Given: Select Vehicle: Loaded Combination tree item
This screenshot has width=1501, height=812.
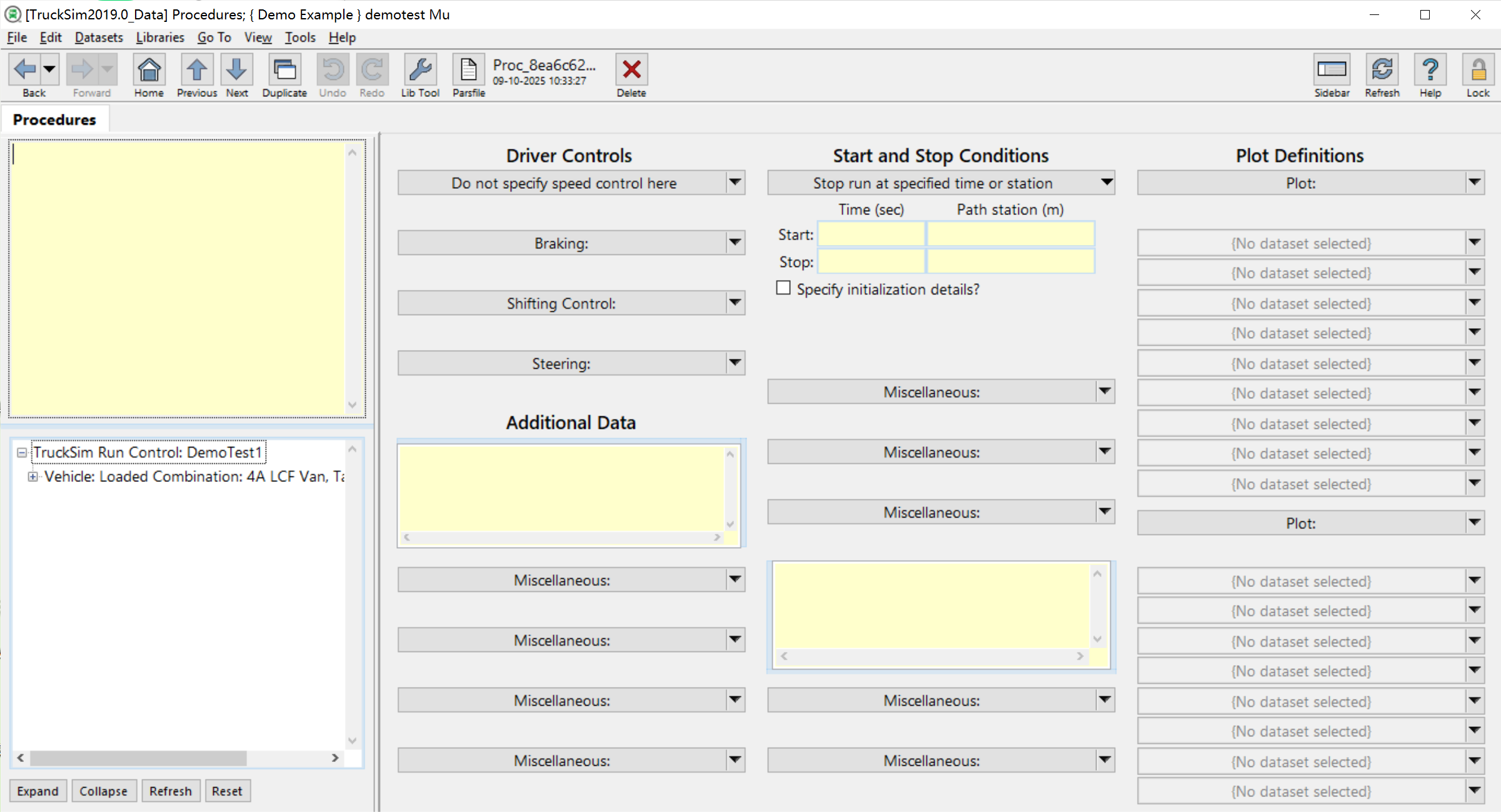Looking at the screenshot, I should 194,476.
